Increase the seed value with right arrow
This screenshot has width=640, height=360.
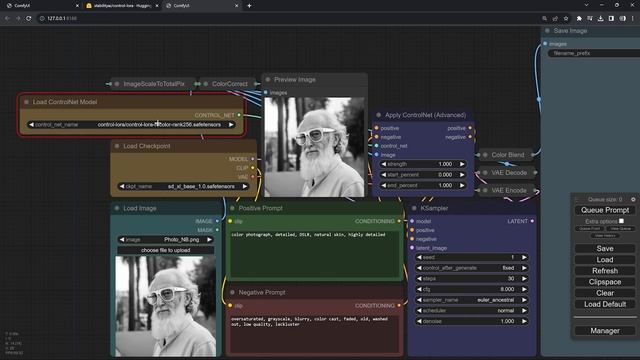524,258
